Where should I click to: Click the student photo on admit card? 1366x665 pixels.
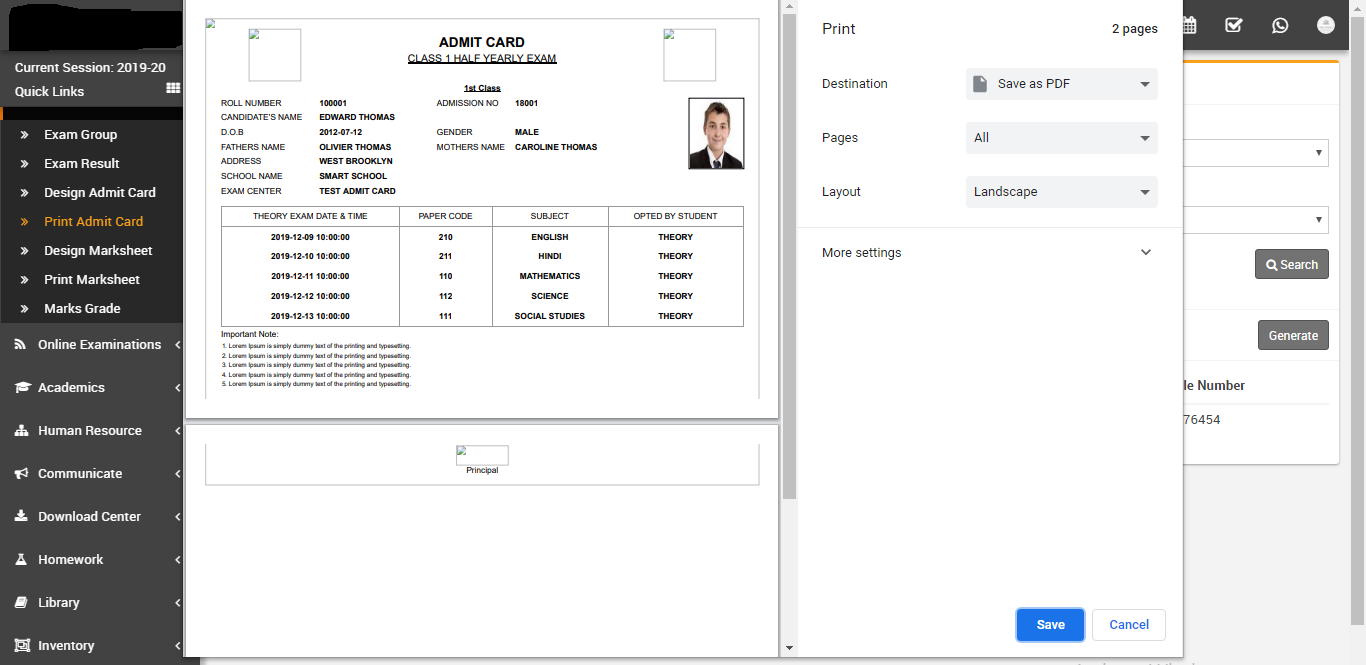[x=716, y=134]
